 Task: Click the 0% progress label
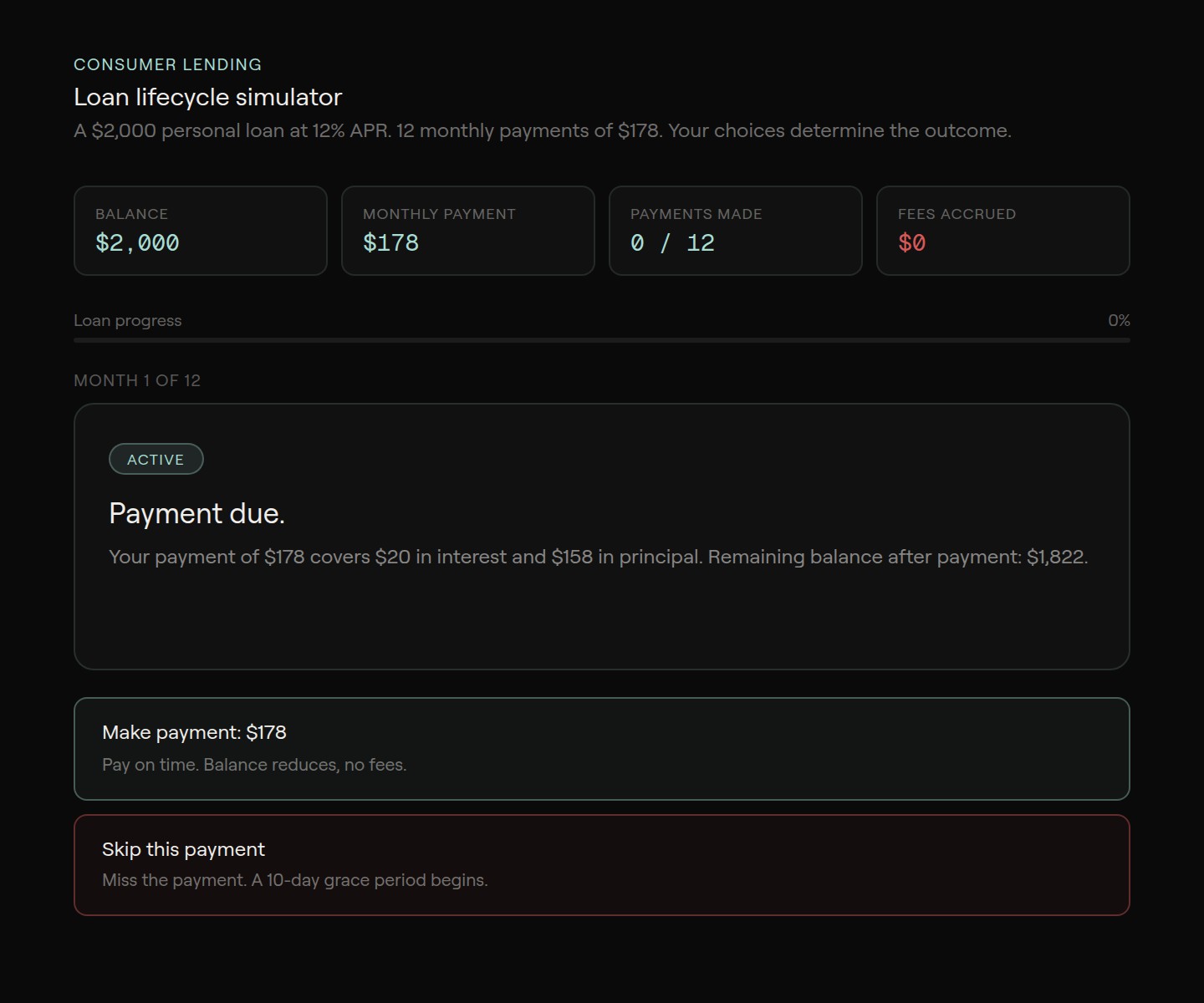click(x=1119, y=320)
